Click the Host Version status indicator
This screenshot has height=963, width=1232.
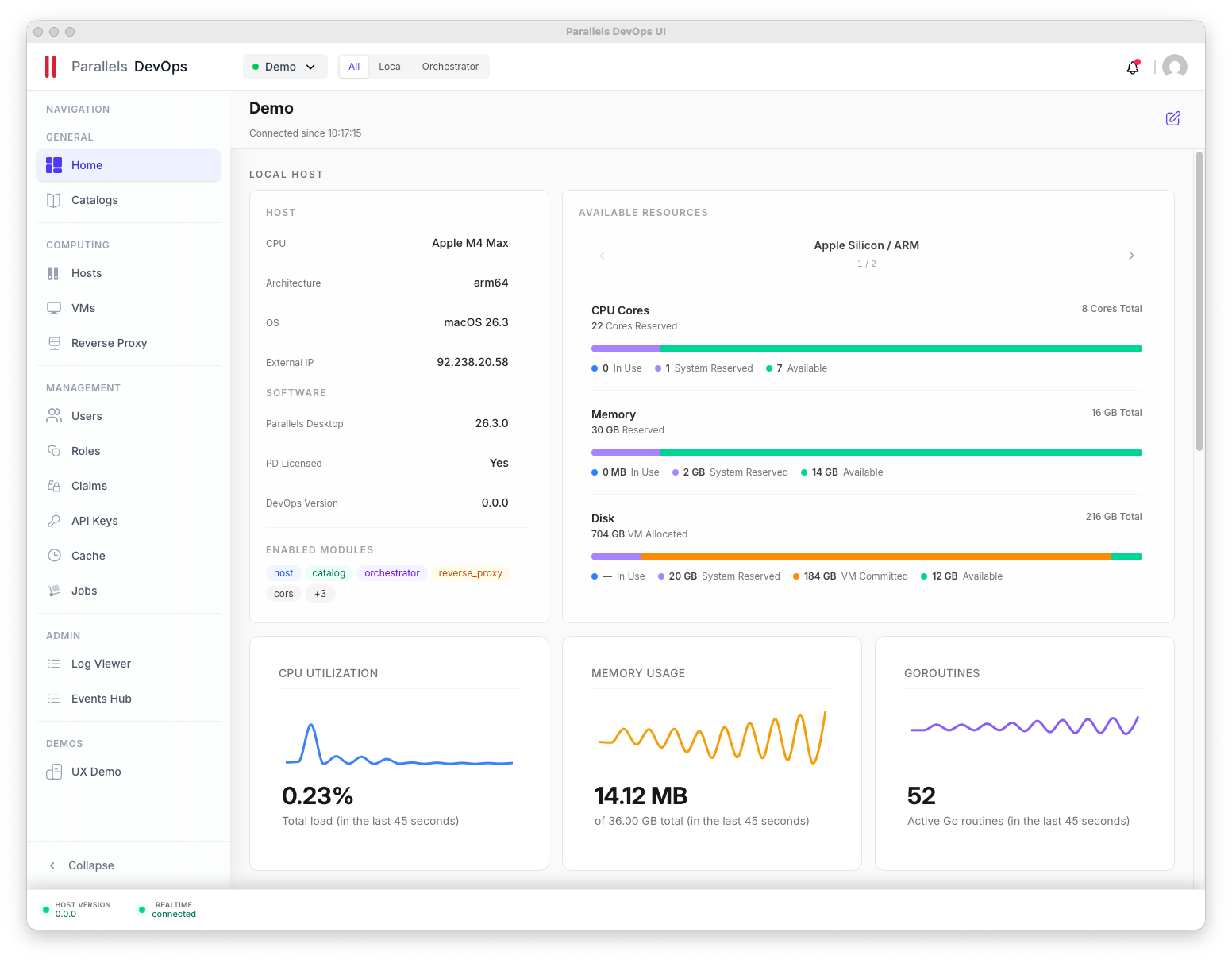pos(77,910)
